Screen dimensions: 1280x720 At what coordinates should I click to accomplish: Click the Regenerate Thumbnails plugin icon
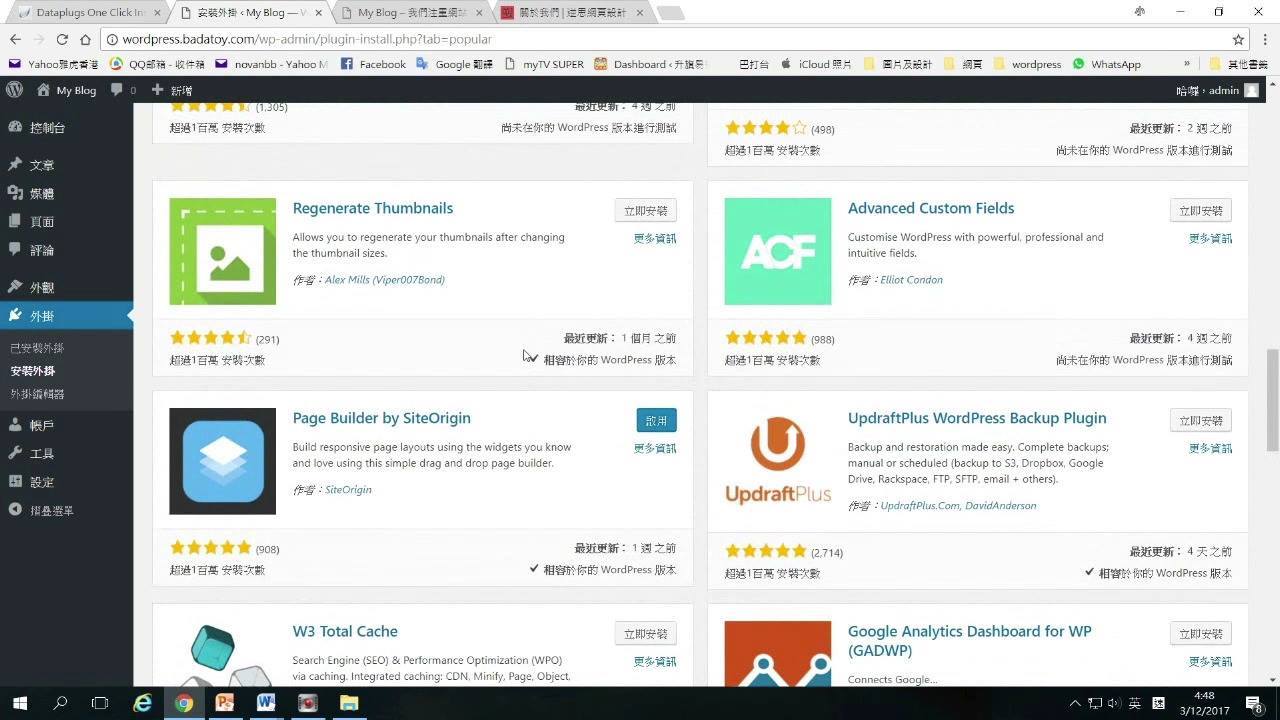click(223, 251)
